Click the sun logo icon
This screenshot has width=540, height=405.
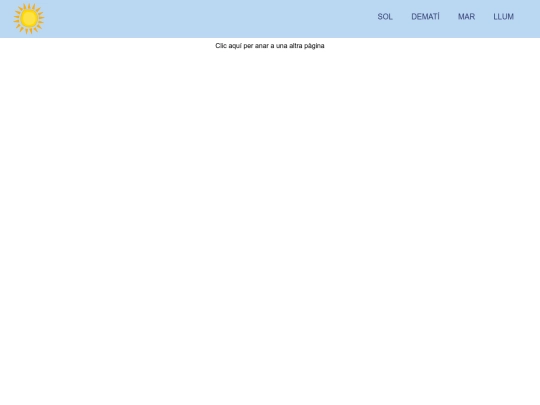pyautogui.click(x=29, y=19)
